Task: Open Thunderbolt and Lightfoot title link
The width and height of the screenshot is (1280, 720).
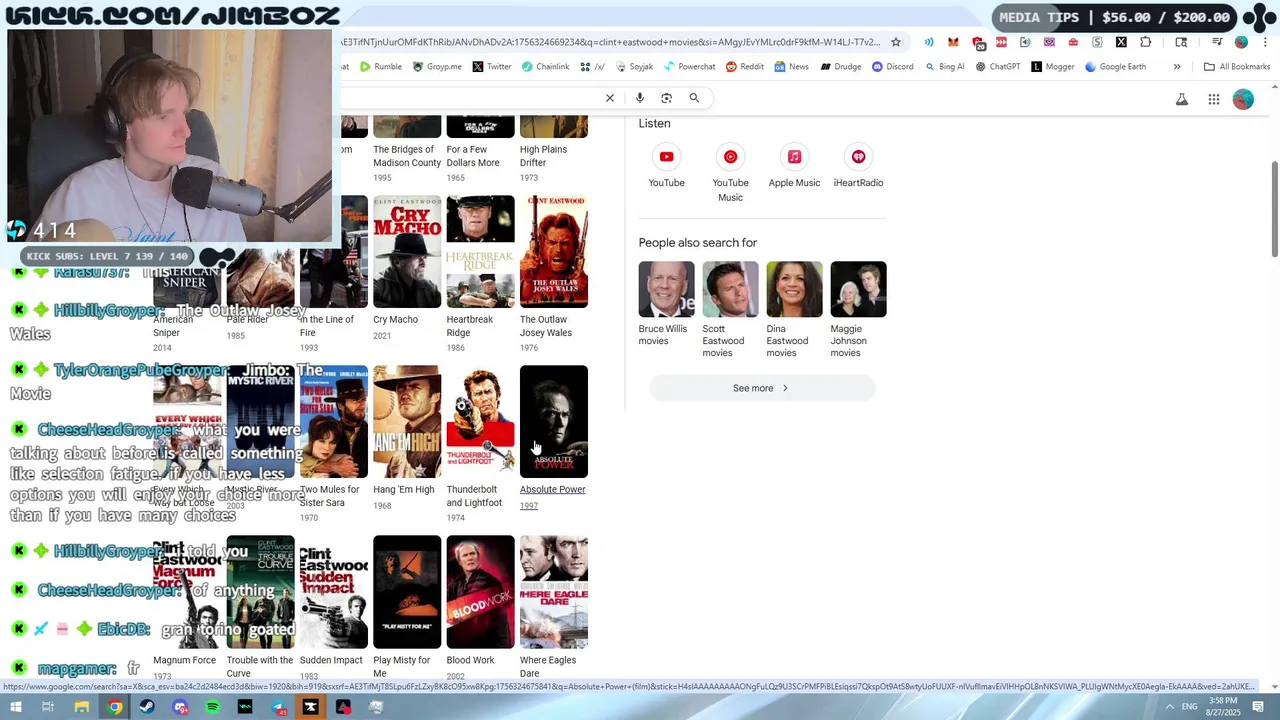Action: click(x=474, y=496)
